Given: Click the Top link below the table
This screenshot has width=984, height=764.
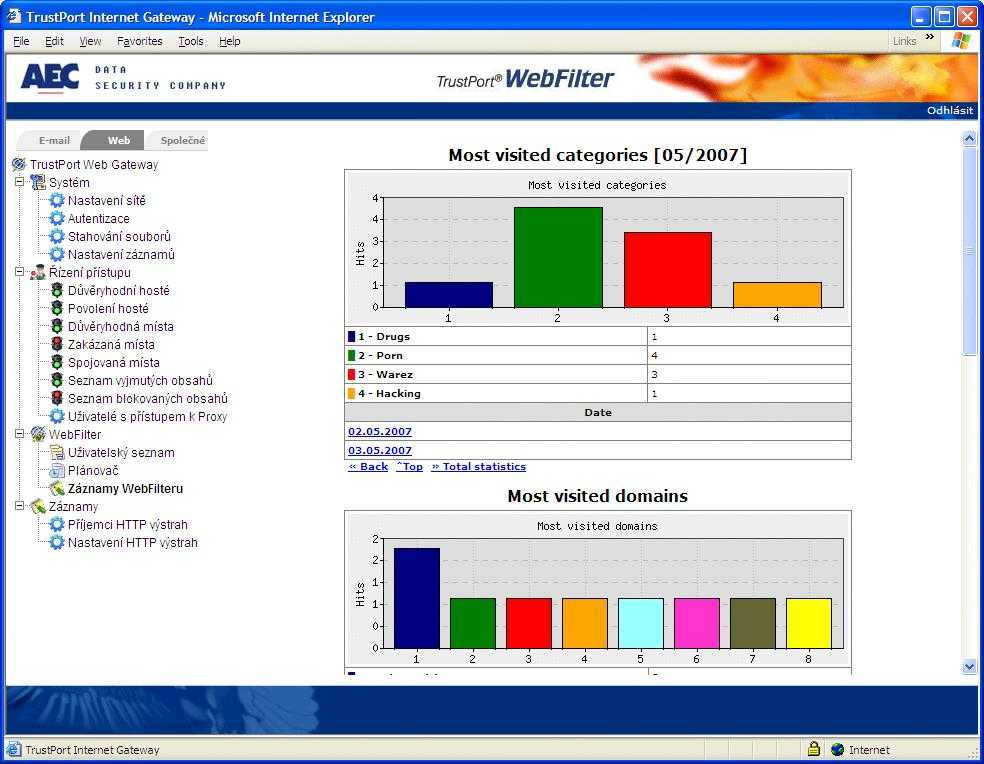Looking at the screenshot, I should pyautogui.click(x=410, y=466).
